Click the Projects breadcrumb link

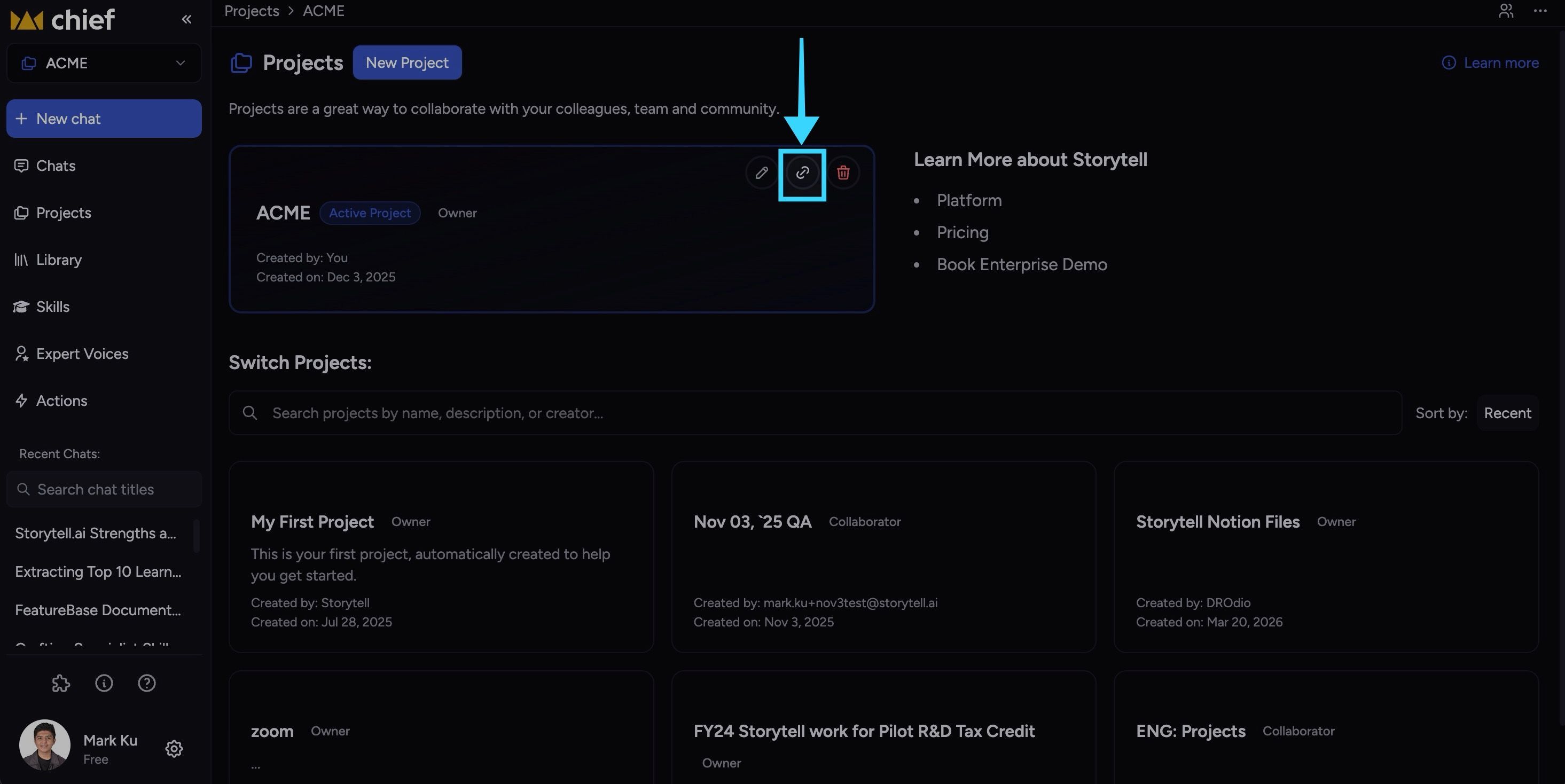point(252,11)
